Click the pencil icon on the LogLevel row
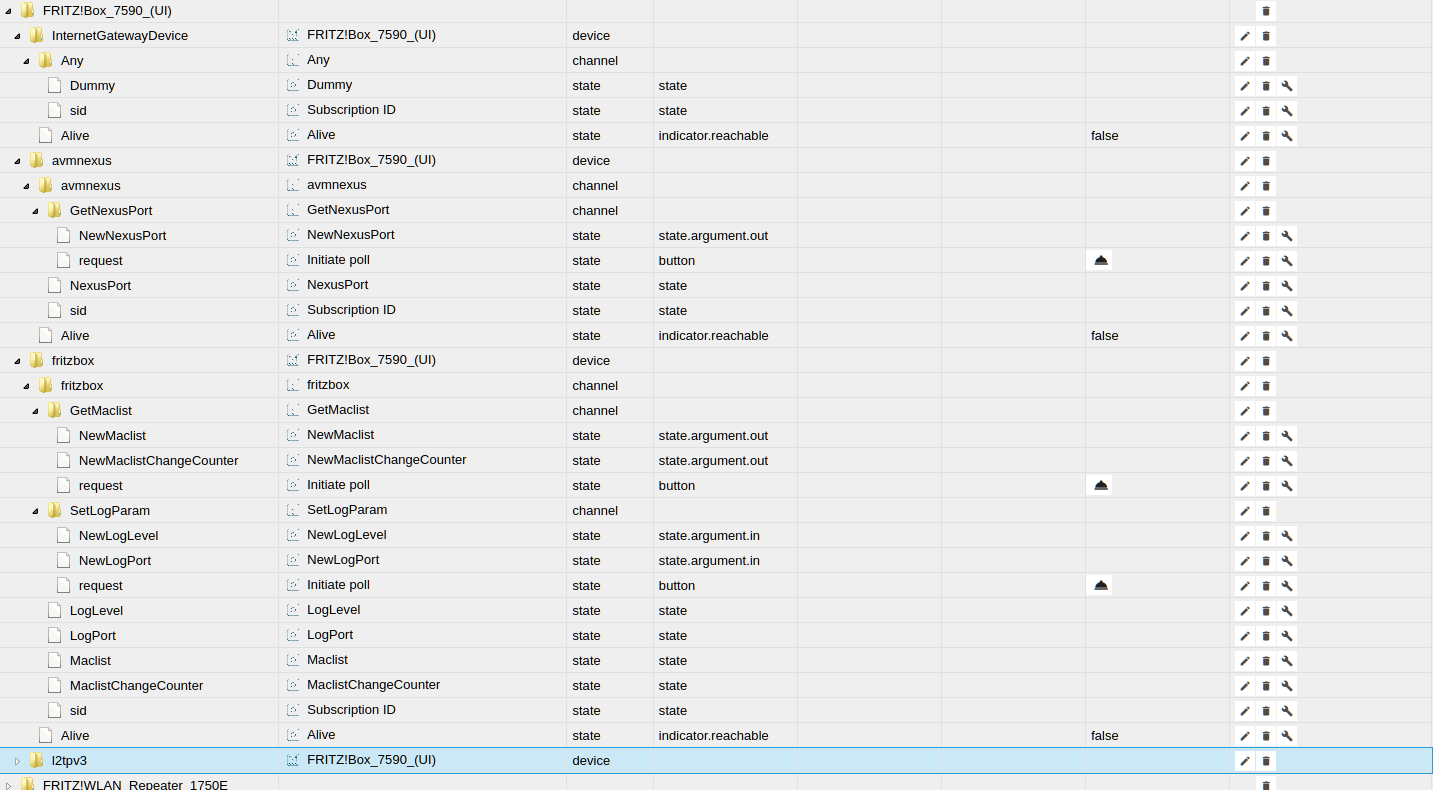The width and height of the screenshot is (1433, 790). [1245, 611]
